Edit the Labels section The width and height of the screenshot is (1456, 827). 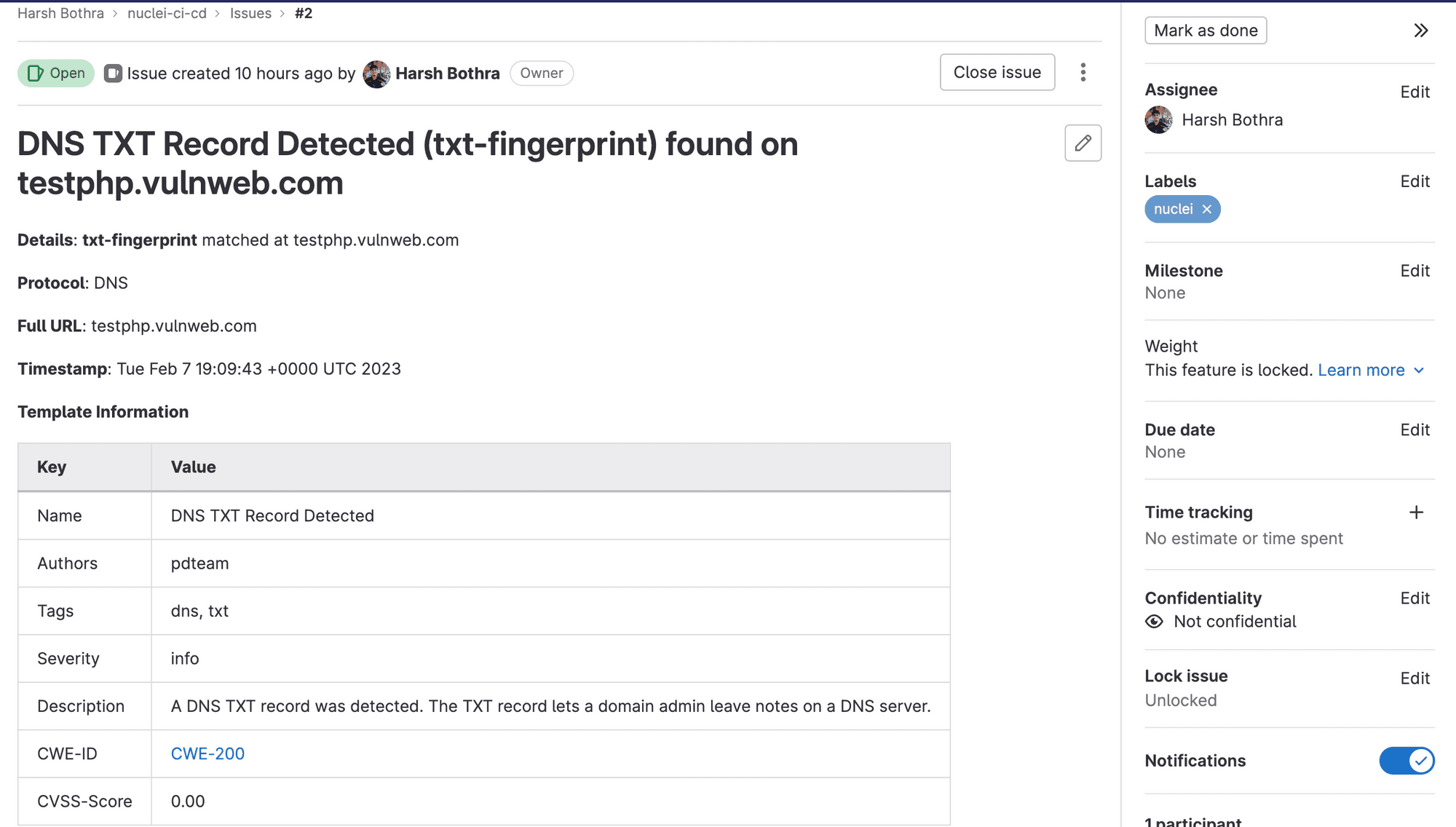pos(1415,181)
